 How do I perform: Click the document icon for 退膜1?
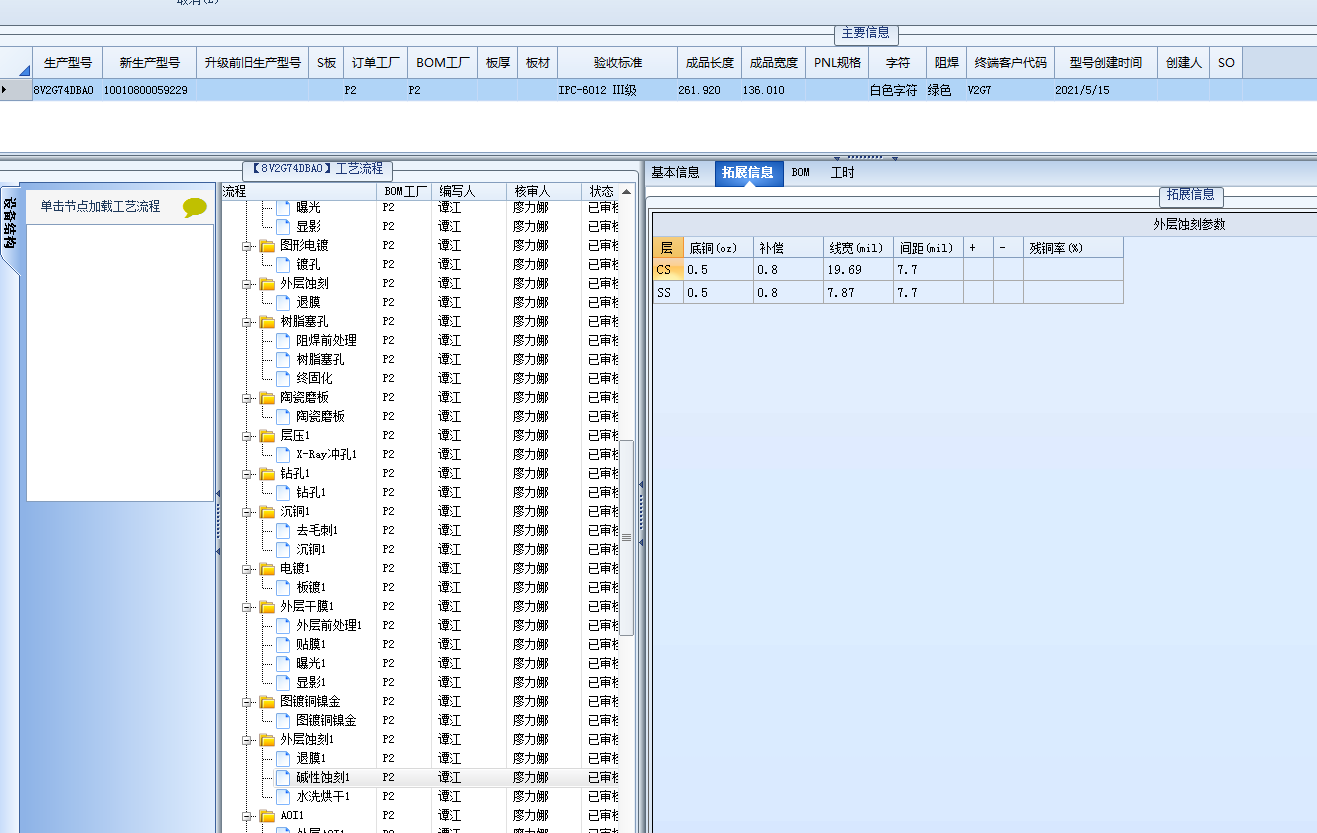tap(283, 758)
